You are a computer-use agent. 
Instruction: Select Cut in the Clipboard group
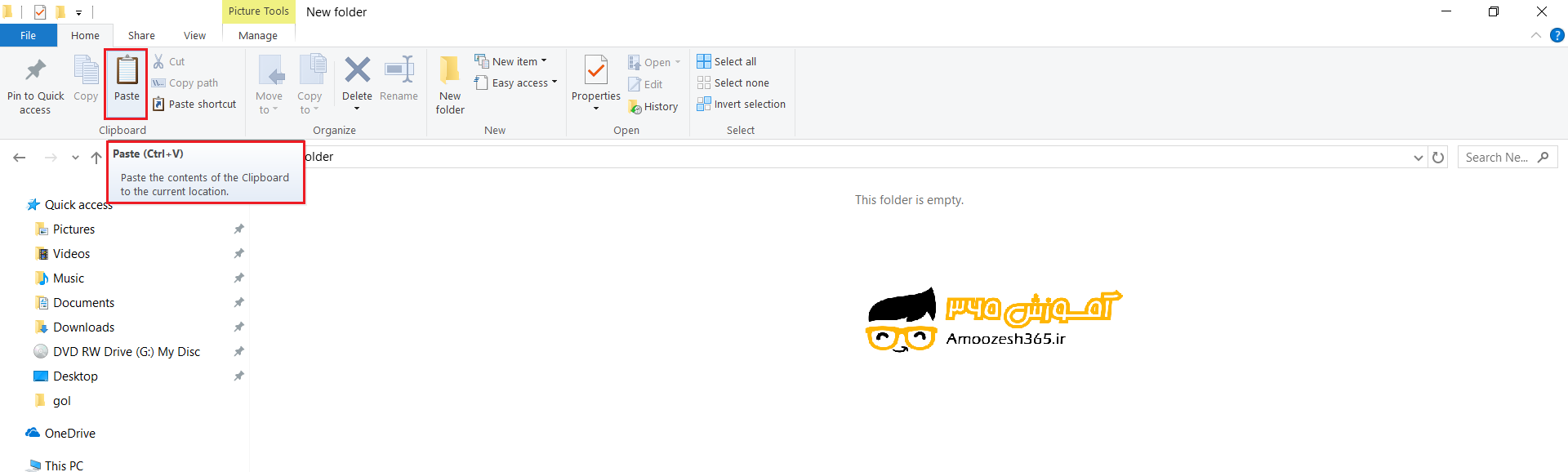169,61
